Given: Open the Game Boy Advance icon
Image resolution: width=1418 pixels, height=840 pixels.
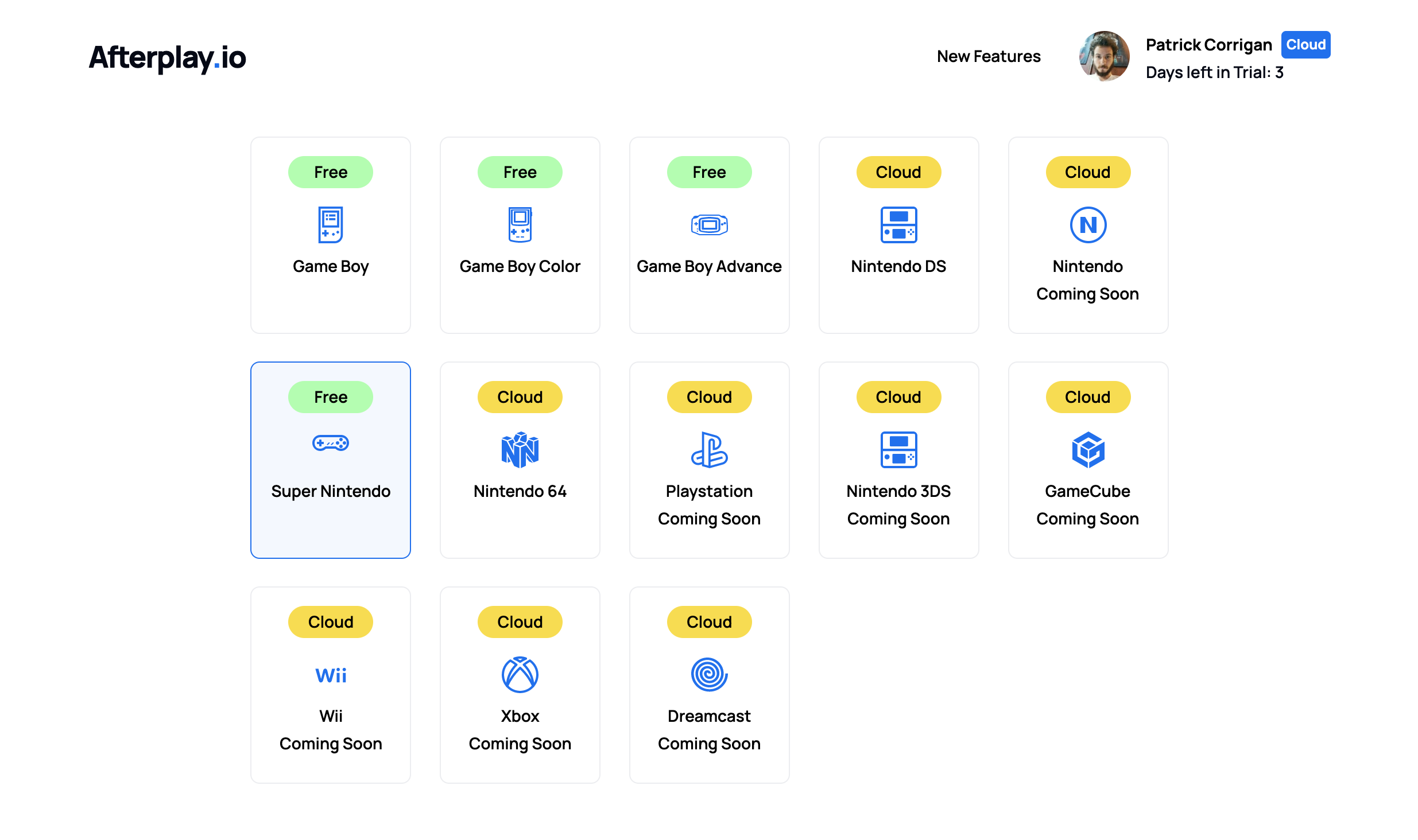Looking at the screenshot, I should [709, 225].
